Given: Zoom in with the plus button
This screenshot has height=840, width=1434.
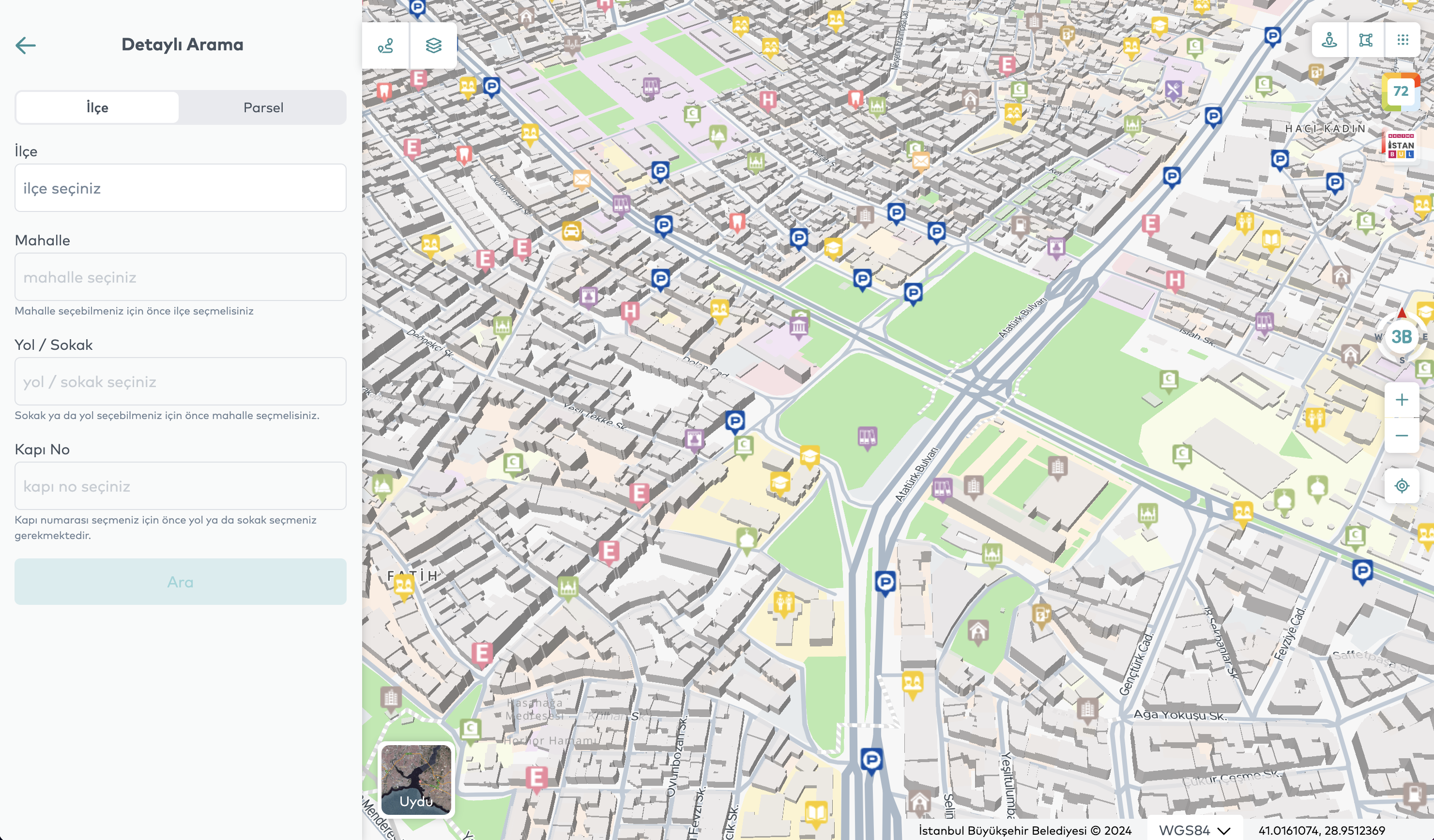Looking at the screenshot, I should [x=1402, y=400].
